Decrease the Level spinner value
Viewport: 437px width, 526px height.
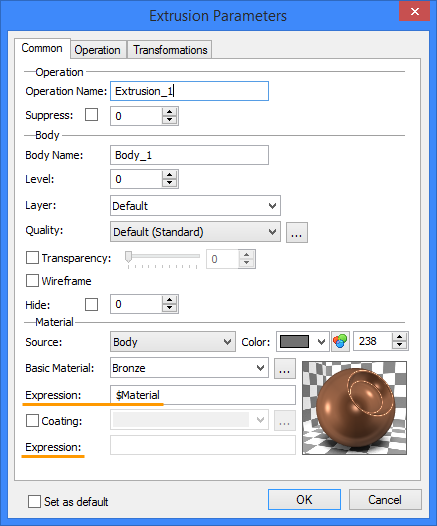click(169, 183)
